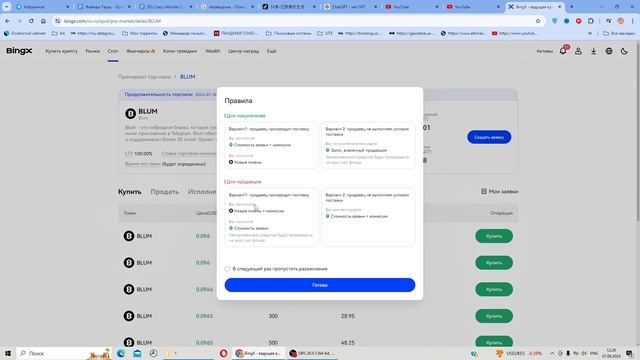
Task: Click the download app icon
Action: tap(593, 51)
